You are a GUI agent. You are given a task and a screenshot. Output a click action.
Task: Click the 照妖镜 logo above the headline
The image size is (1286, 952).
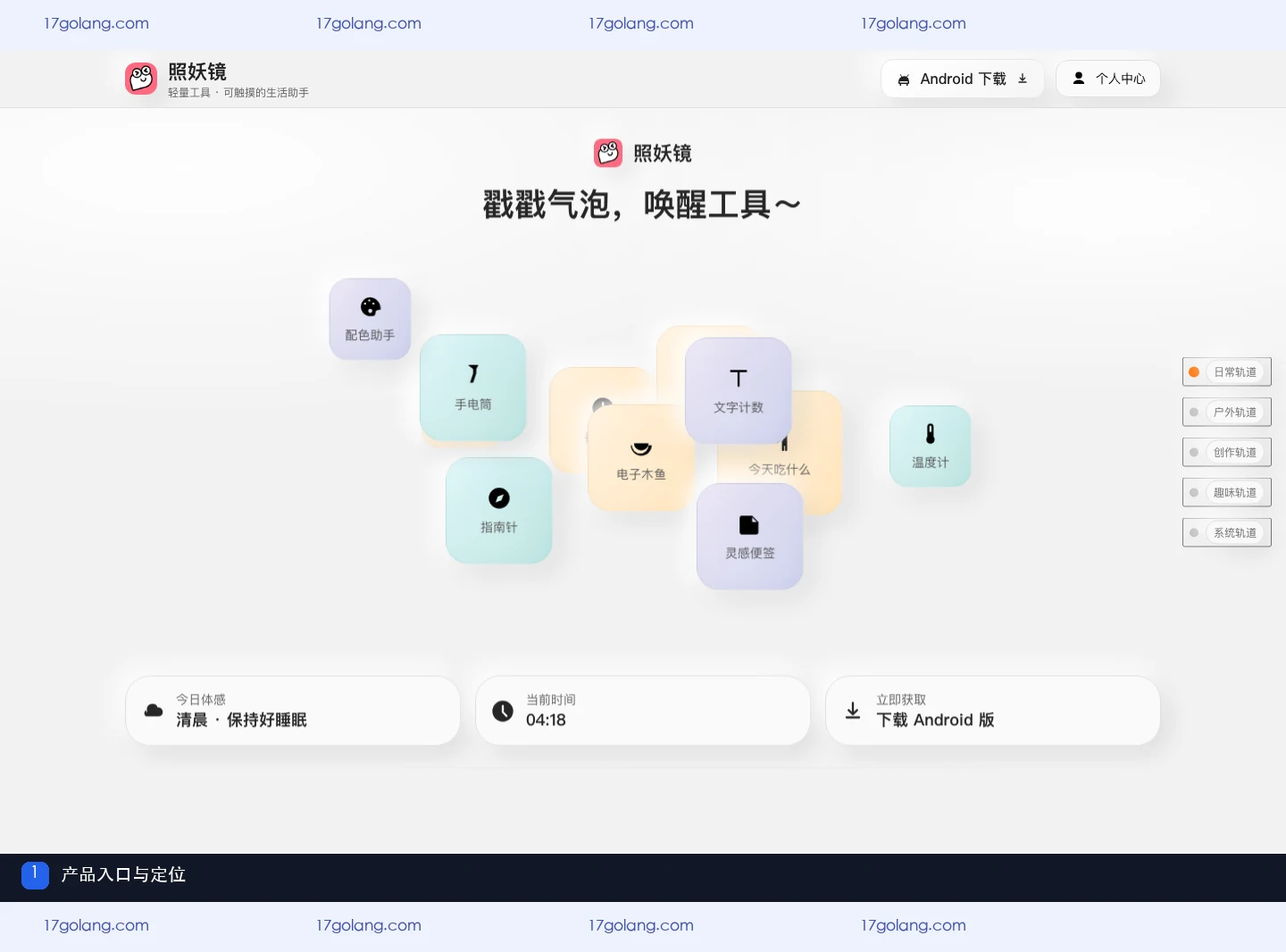[608, 153]
